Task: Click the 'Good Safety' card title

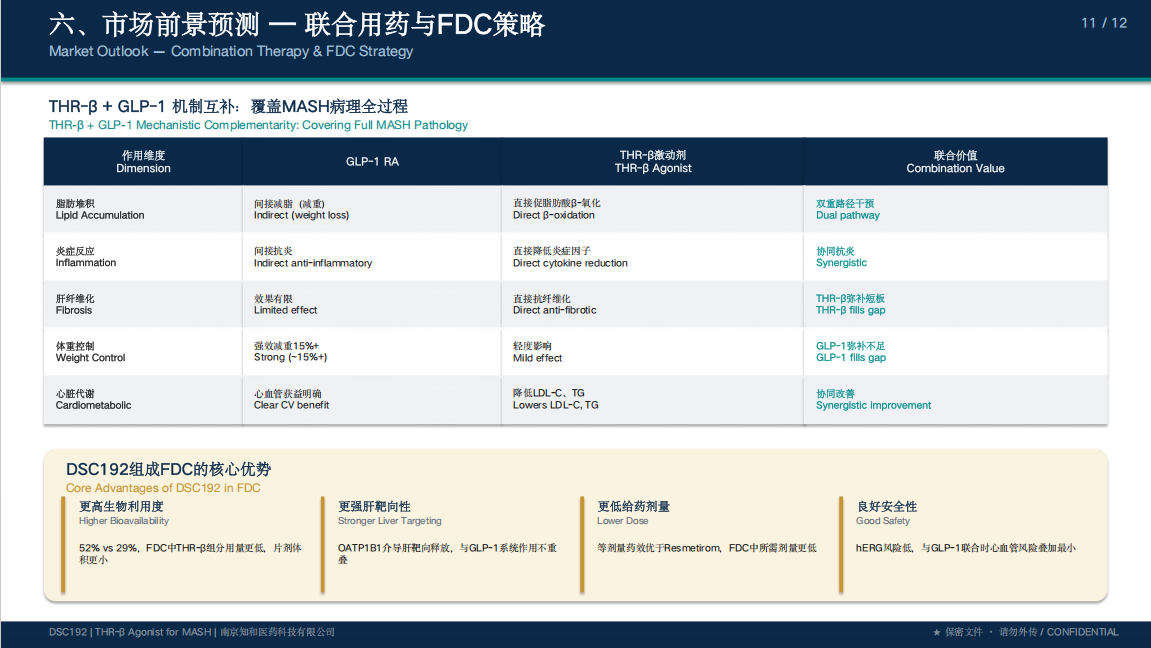Action: pos(882,521)
